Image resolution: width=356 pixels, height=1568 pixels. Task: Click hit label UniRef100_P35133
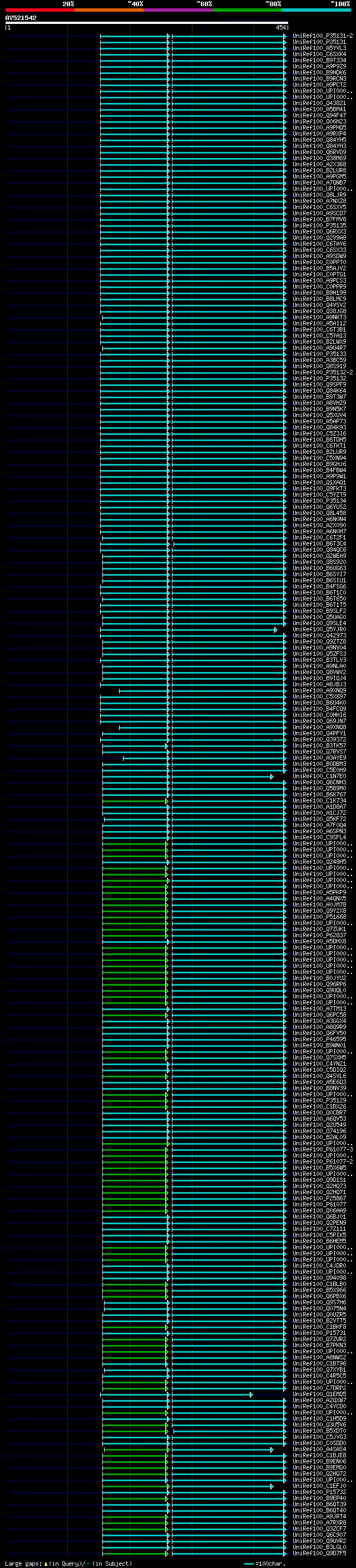pyautogui.click(x=319, y=354)
